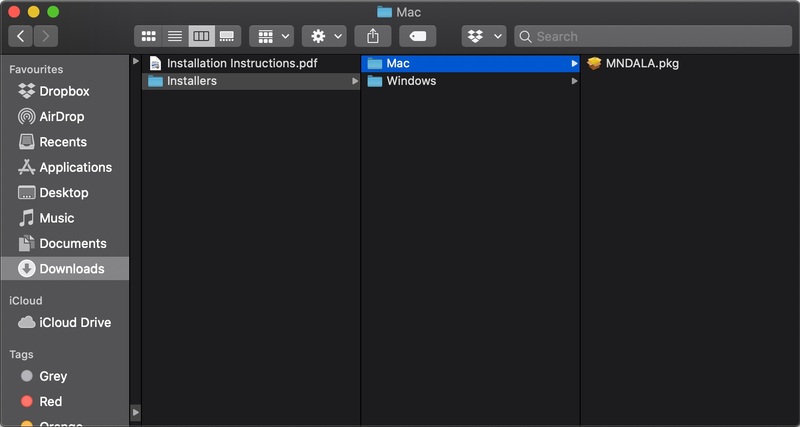Switch to gallery view
This screenshot has height=427, width=800.
tap(228, 36)
